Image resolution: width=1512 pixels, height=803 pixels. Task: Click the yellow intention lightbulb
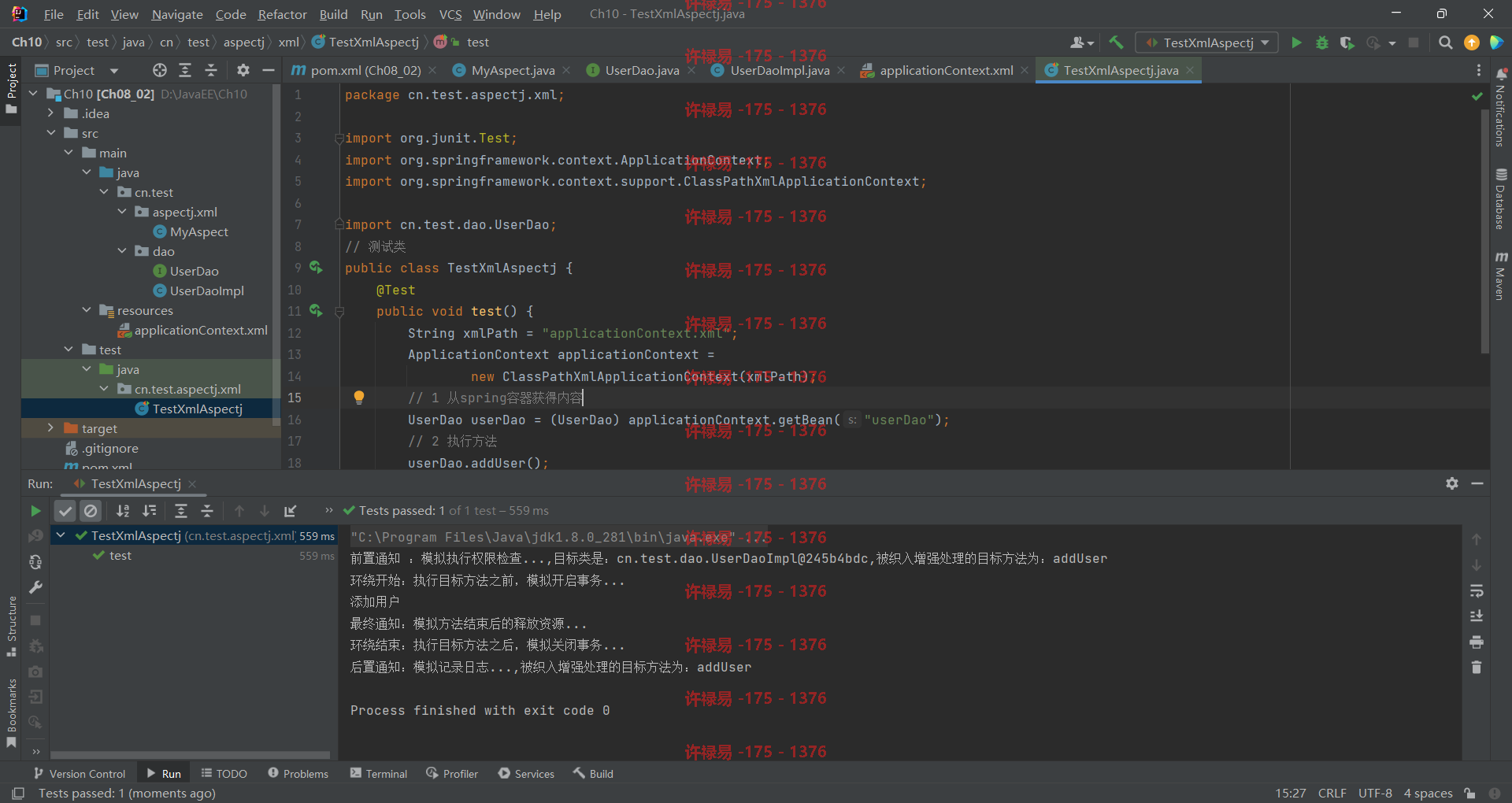[359, 398]
